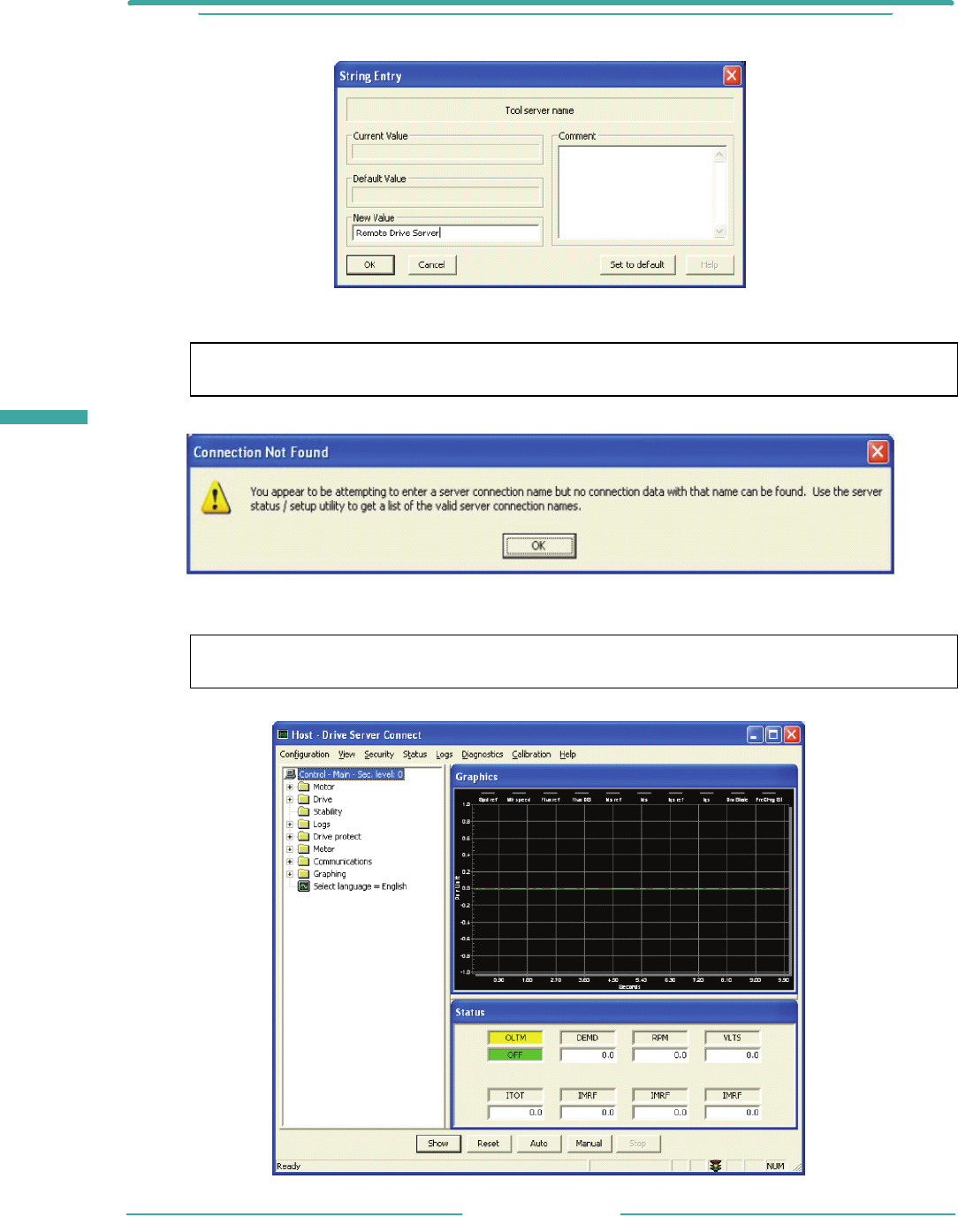Click the RPM status label
958x1232 pixels.
(660, 1038)
